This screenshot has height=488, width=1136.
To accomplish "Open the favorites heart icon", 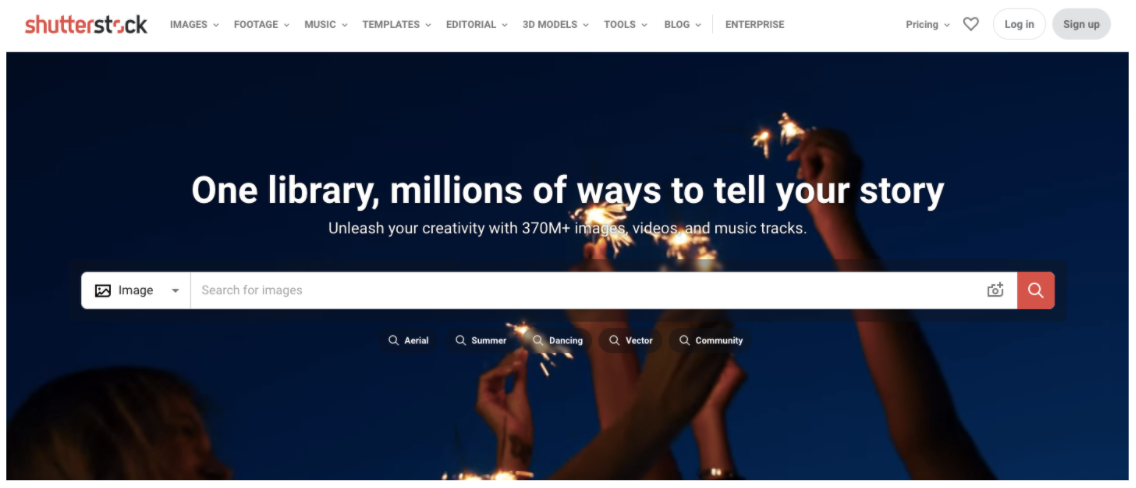I will (x=971, y=25).
